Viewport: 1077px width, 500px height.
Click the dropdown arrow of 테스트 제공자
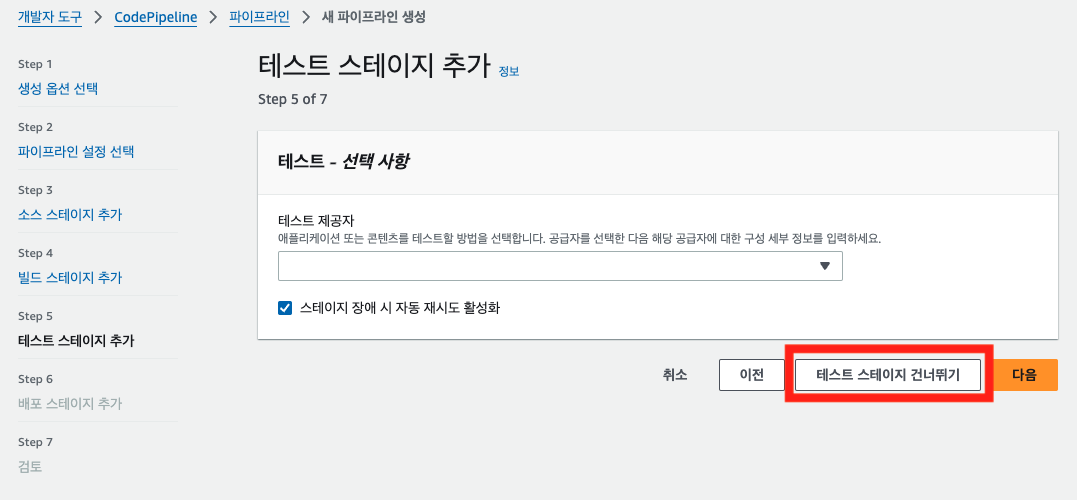pos(825,266)
